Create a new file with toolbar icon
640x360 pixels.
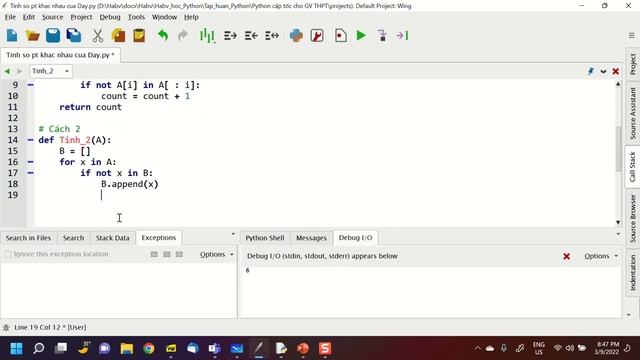(12, 36)
